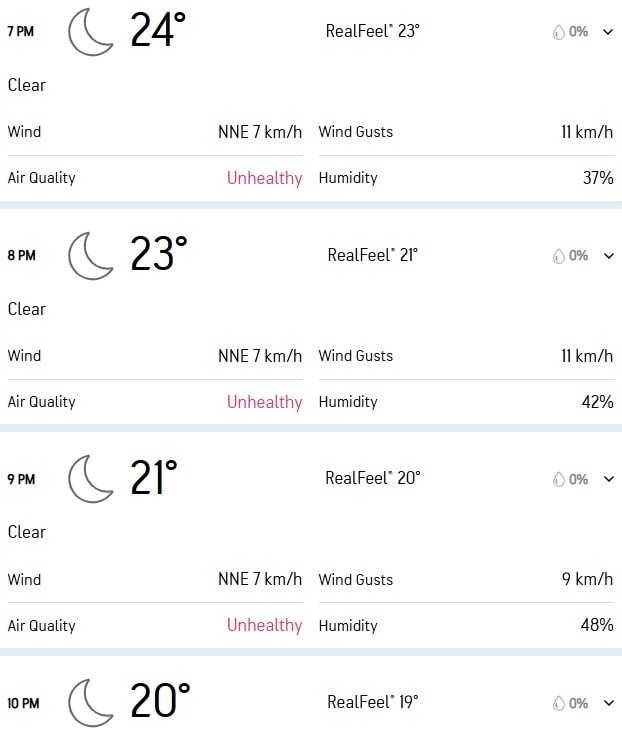Click the raindrop precipitation icon at 7 PM
This screenshot has height=735, width=622.
click(559, 32)
